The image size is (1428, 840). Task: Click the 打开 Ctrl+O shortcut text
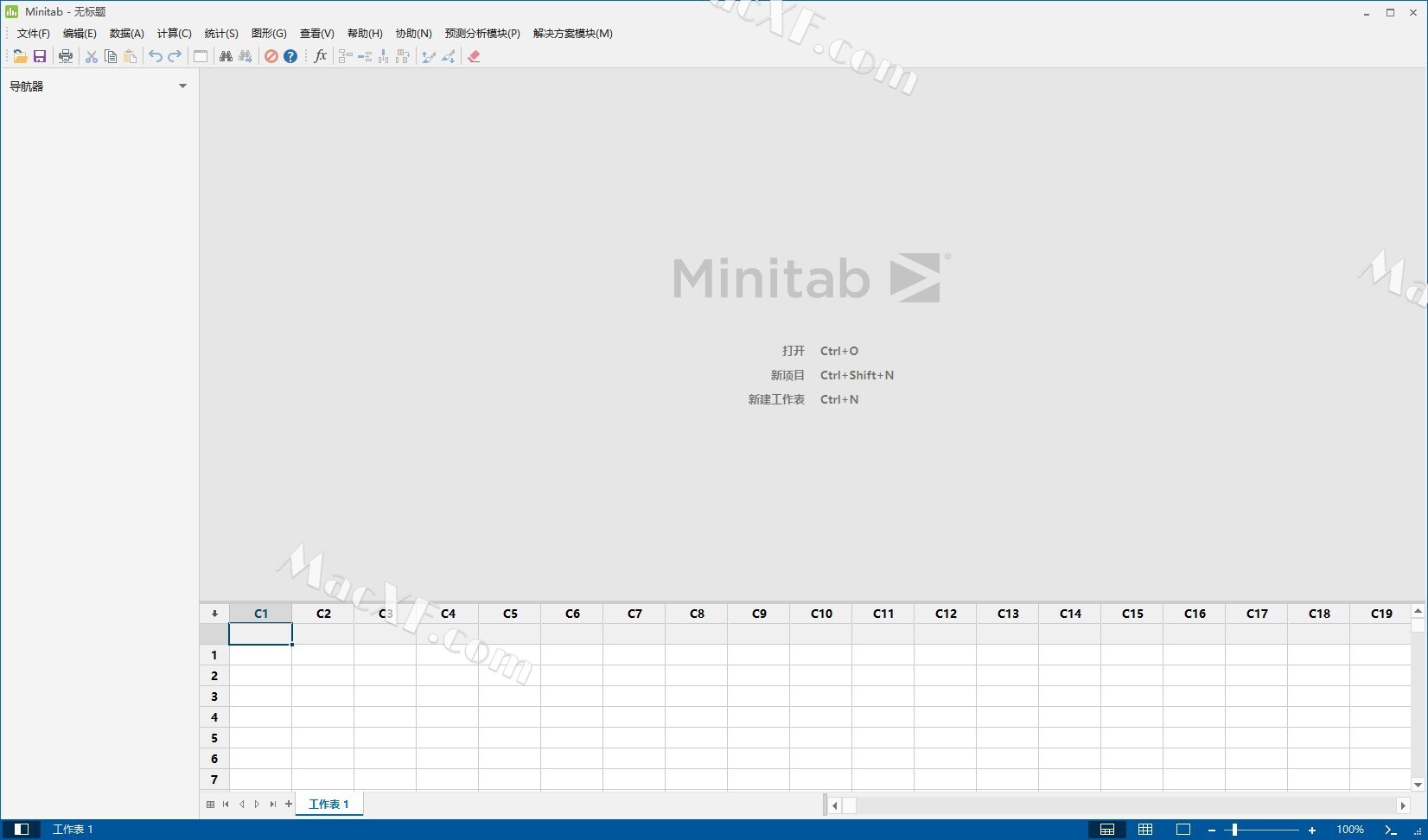click(x=820, y=351)
